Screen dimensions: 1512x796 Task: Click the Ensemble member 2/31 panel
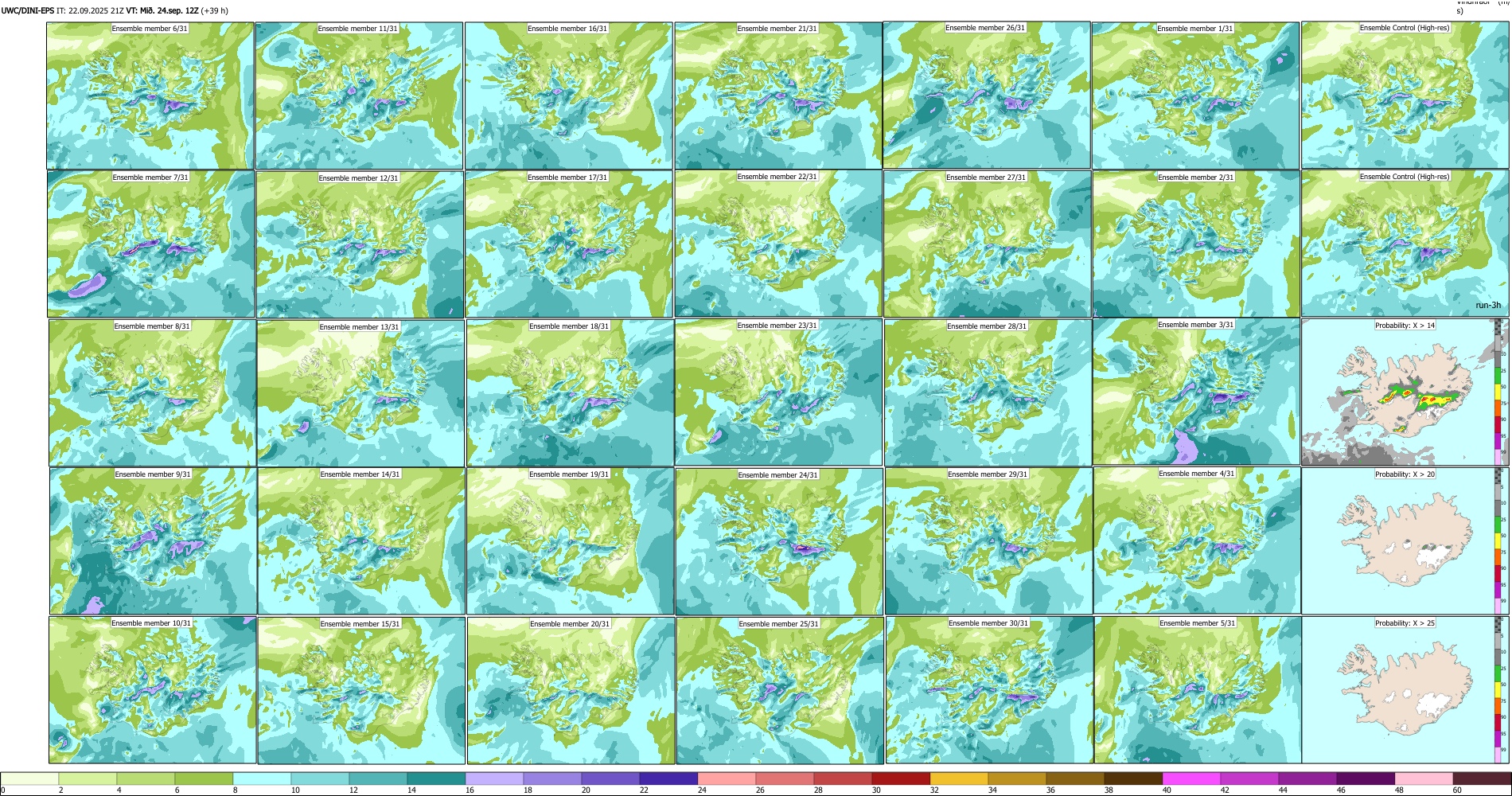(x=1196, y=244)
